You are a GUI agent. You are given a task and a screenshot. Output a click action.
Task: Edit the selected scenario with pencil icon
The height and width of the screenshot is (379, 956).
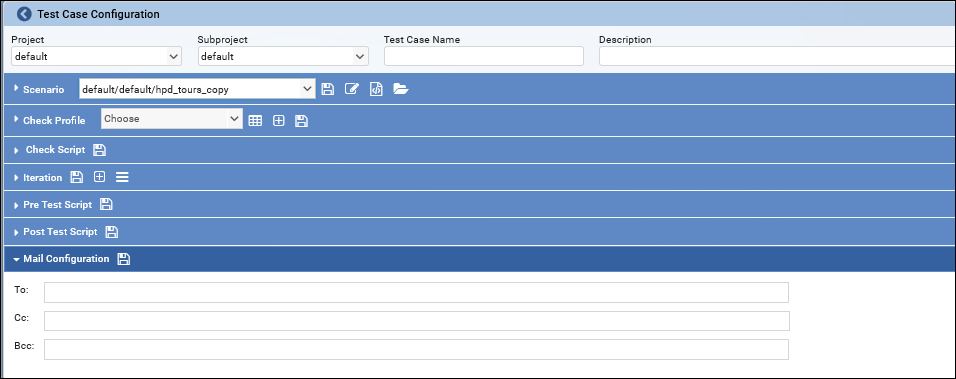click(x=351, y=89)
